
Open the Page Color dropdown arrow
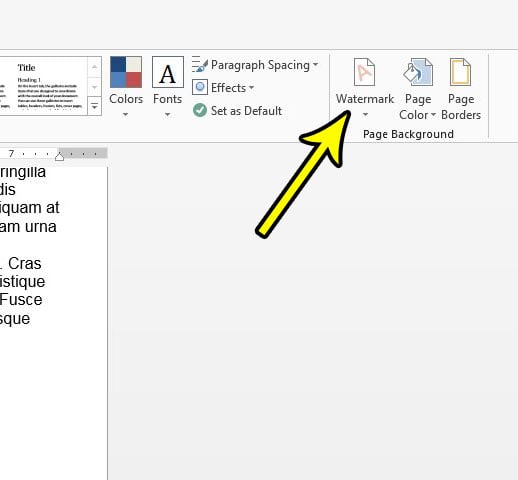point(433,115)
